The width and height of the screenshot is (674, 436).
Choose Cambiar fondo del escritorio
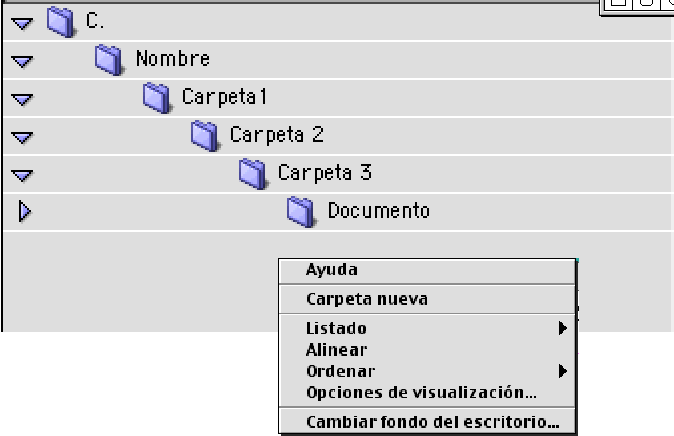tap(432, 422)
